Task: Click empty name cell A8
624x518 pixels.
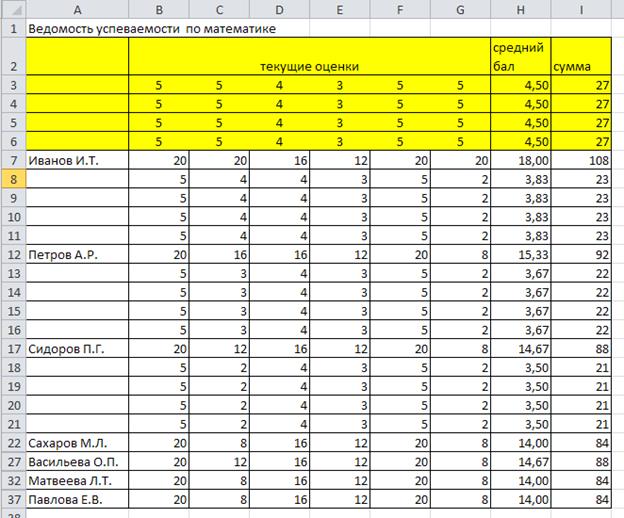Action: pos(77,179)
